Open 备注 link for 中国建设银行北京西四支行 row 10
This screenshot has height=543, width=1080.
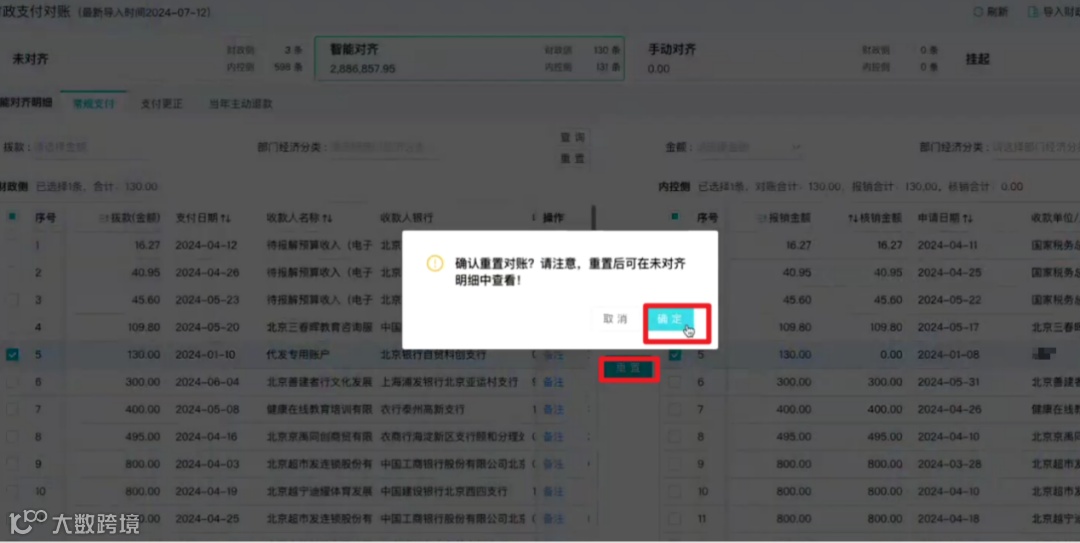[x=553, y=491]
